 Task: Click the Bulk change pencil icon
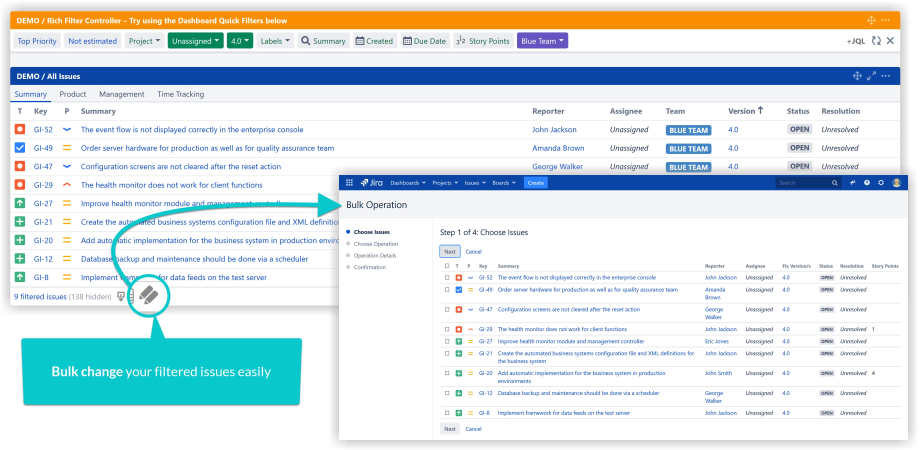pyautogui.click(x=147, y=296)
